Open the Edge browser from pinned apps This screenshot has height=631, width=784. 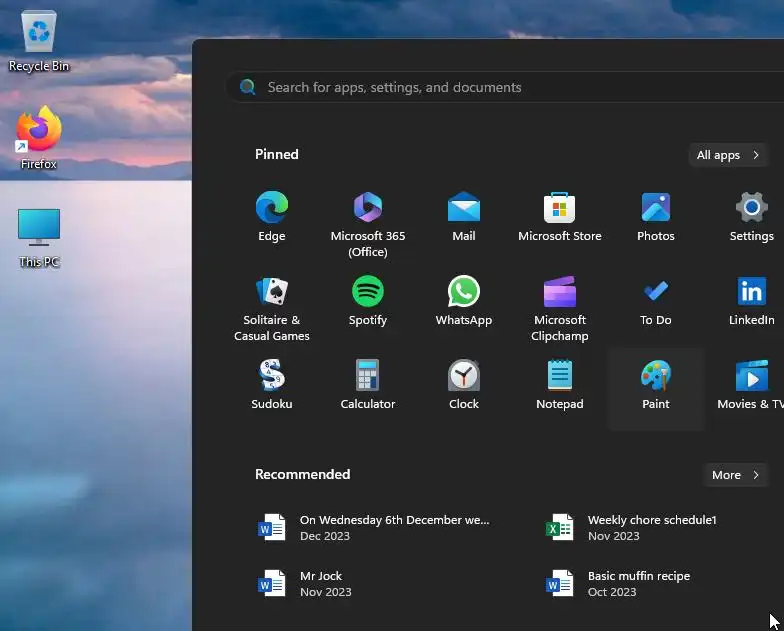[x=272, y=216]
